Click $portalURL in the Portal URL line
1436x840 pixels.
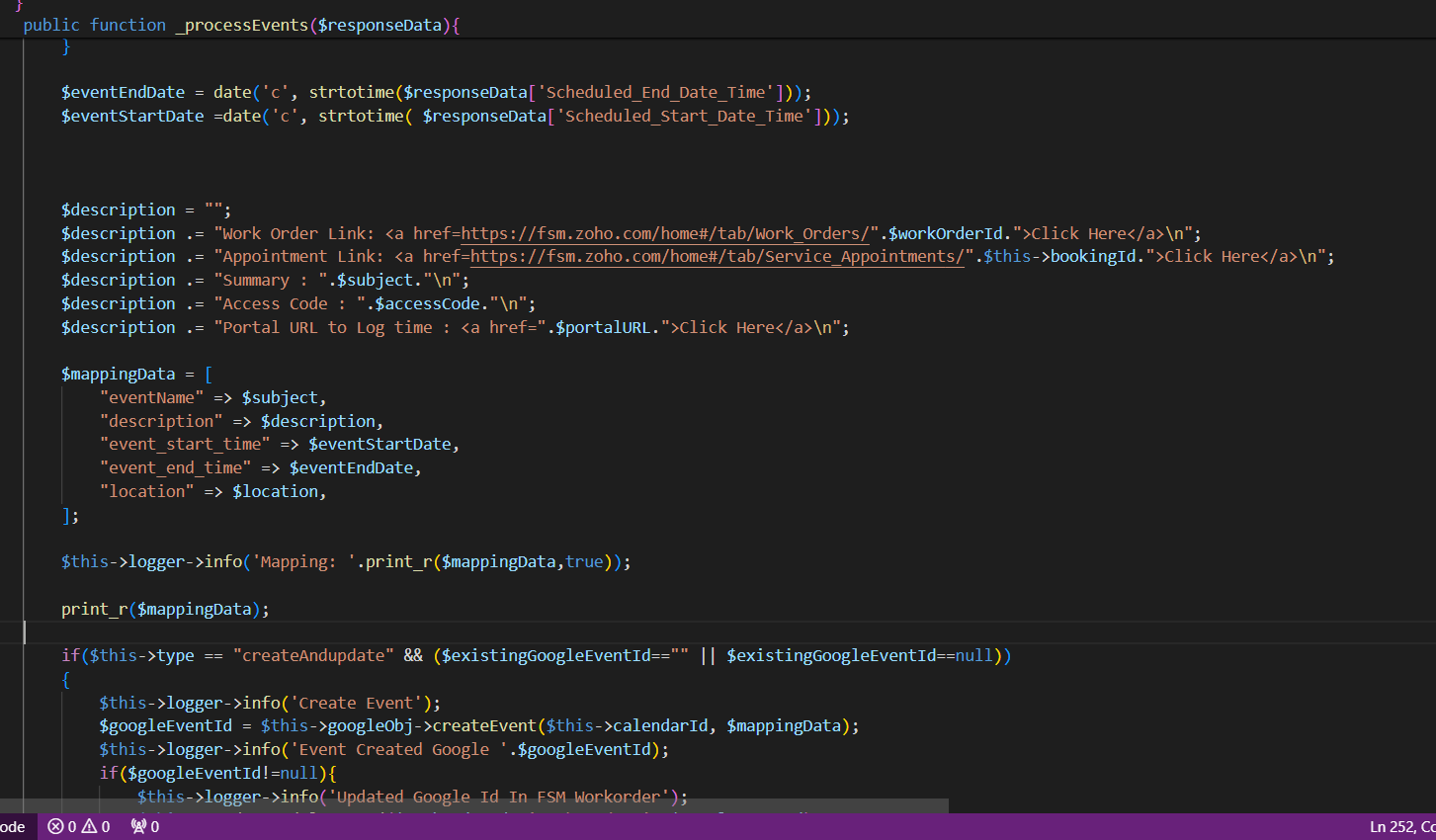[603, 327]
